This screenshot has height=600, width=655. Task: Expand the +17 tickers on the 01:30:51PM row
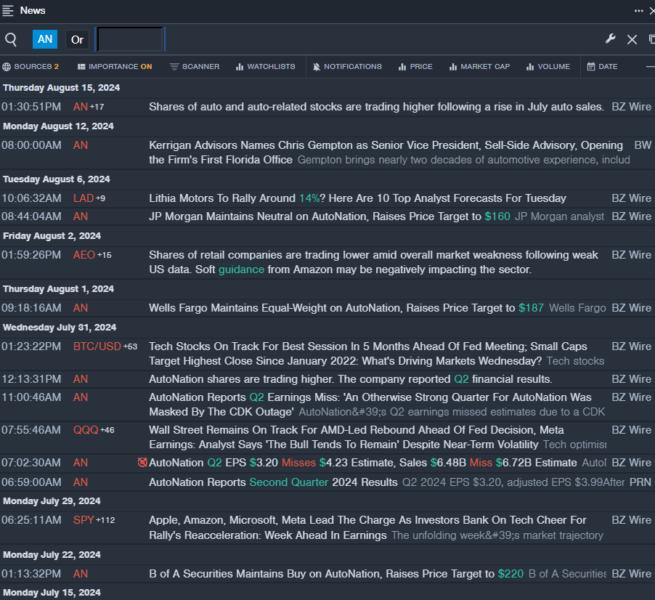pyautogui.click(x=97, y=107)
